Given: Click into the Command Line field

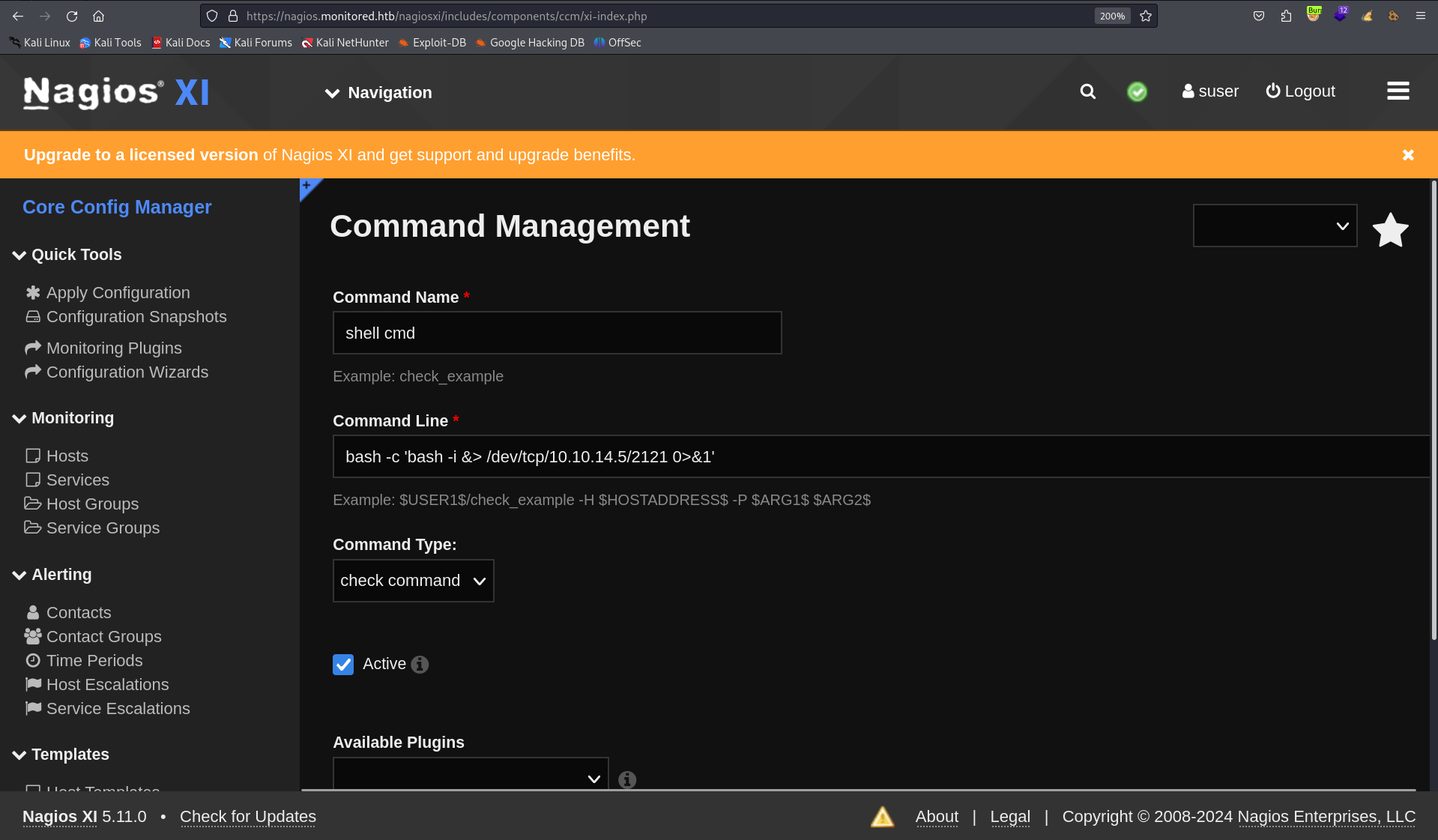Looking at the screenshot, I should [x=881, y=457].
